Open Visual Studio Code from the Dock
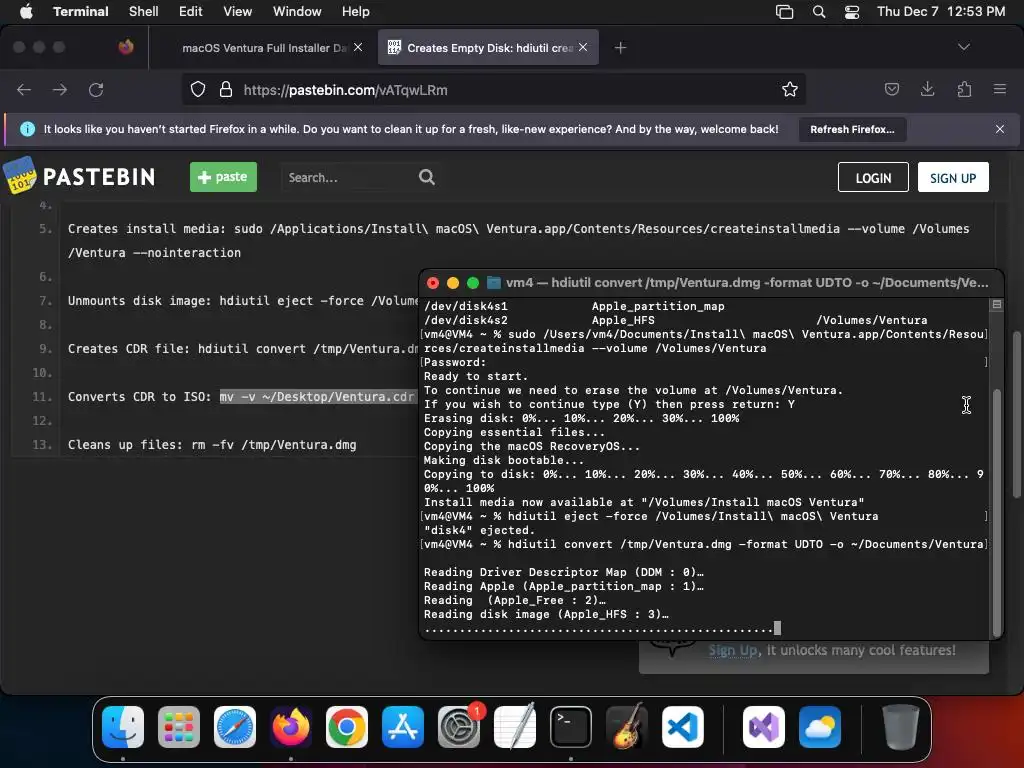 [x=682, y=726]
